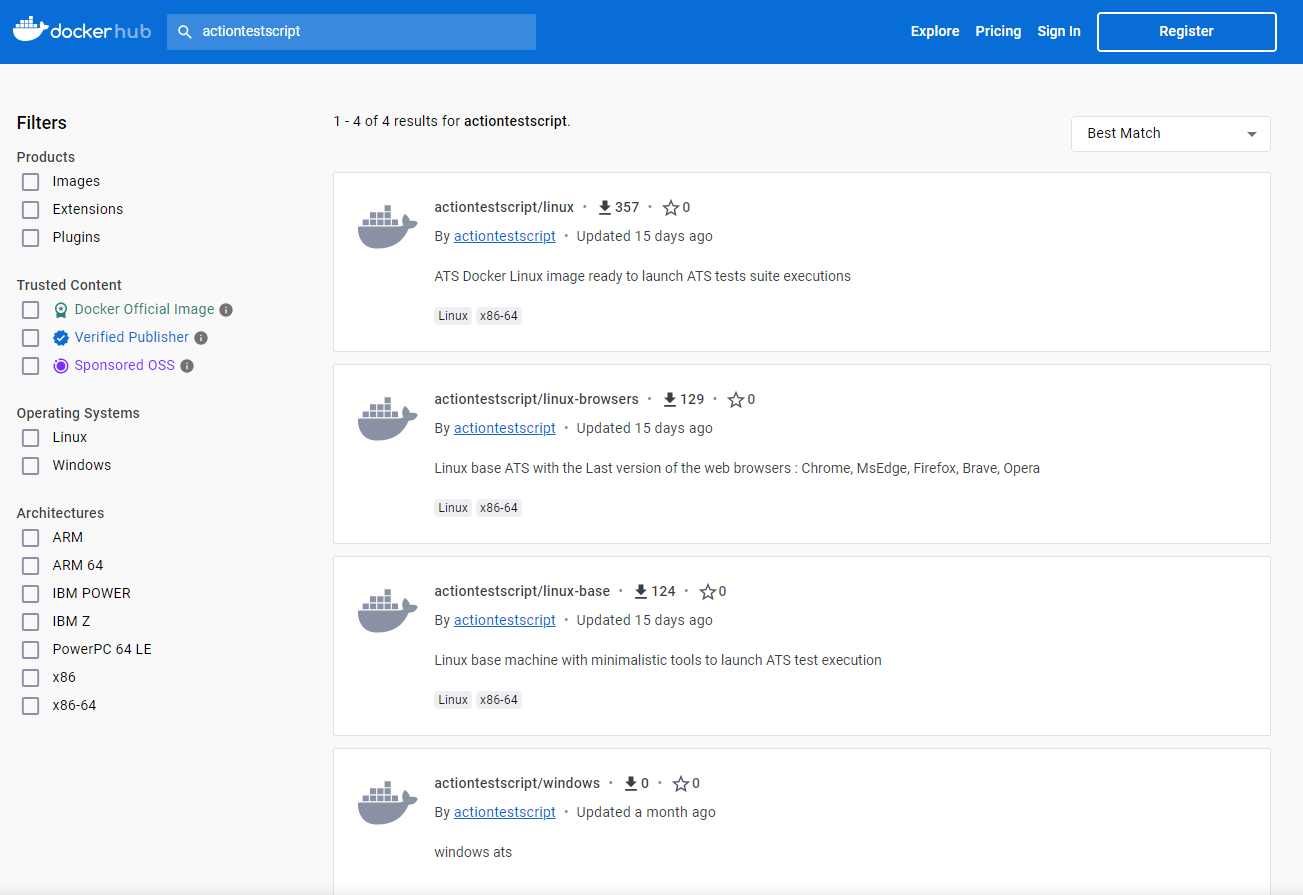This screenshot has height=895, width=1303.
Task: Open the Best Match sort dropdown
Action: point(1170,134)
